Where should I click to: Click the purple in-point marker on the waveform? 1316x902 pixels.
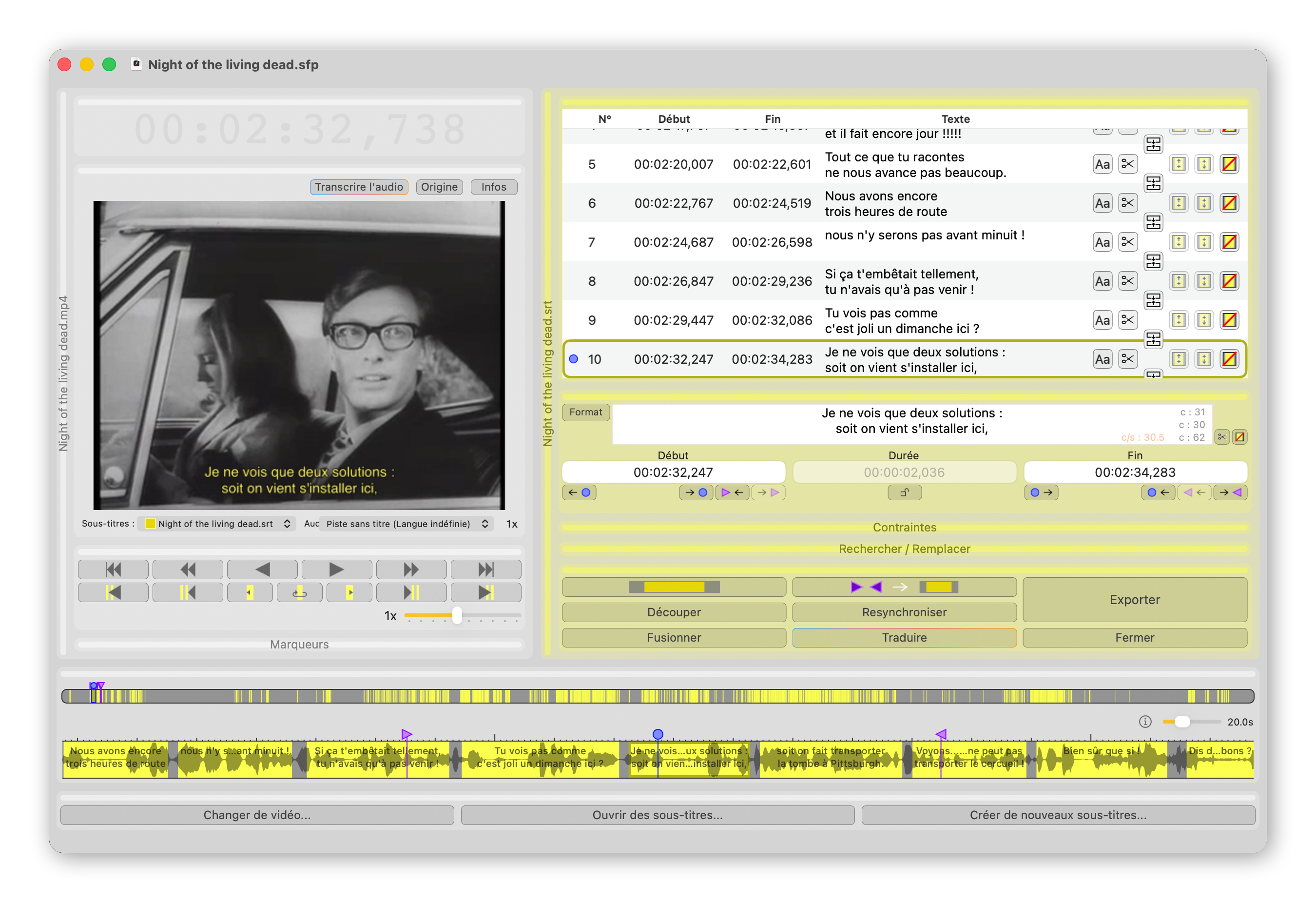coord(406,734)
